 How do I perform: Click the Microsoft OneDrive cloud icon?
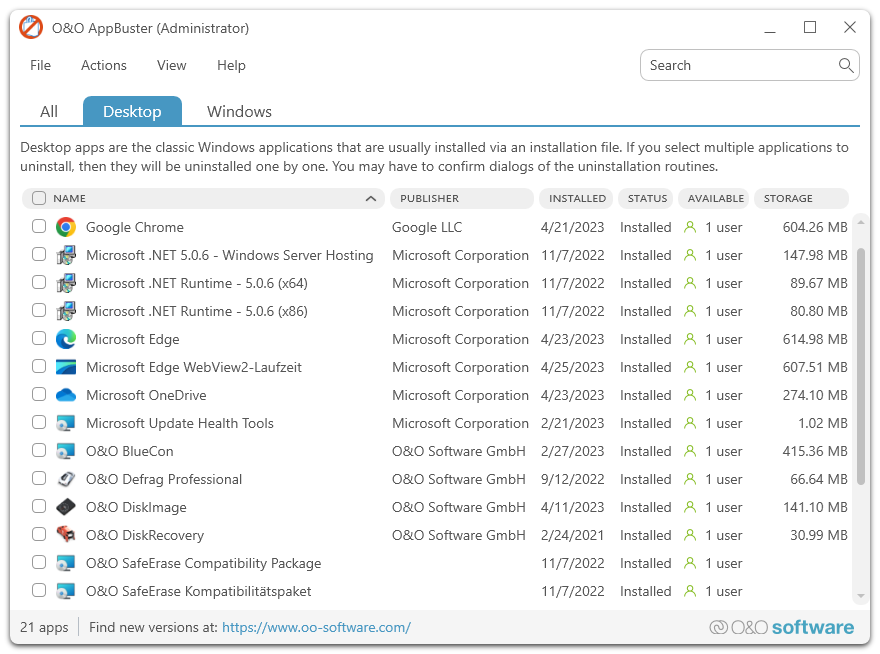click(x=66, y=396)
